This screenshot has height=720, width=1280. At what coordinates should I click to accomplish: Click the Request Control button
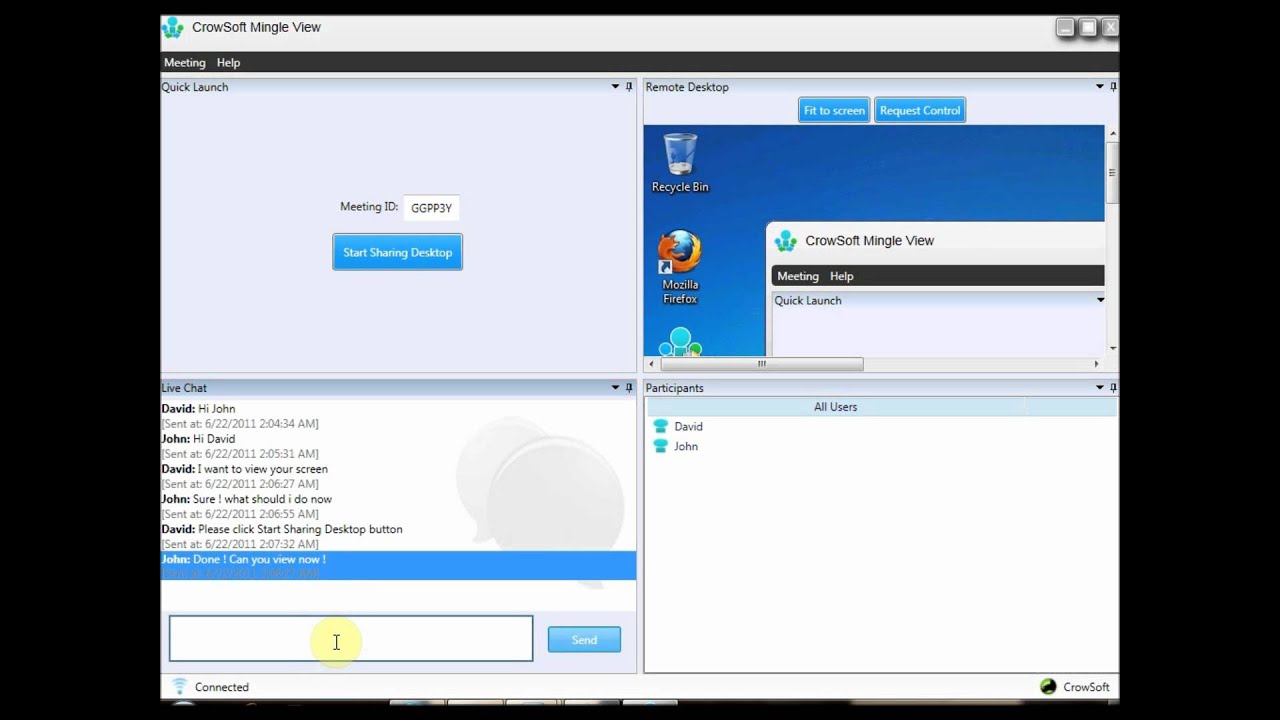920,110
